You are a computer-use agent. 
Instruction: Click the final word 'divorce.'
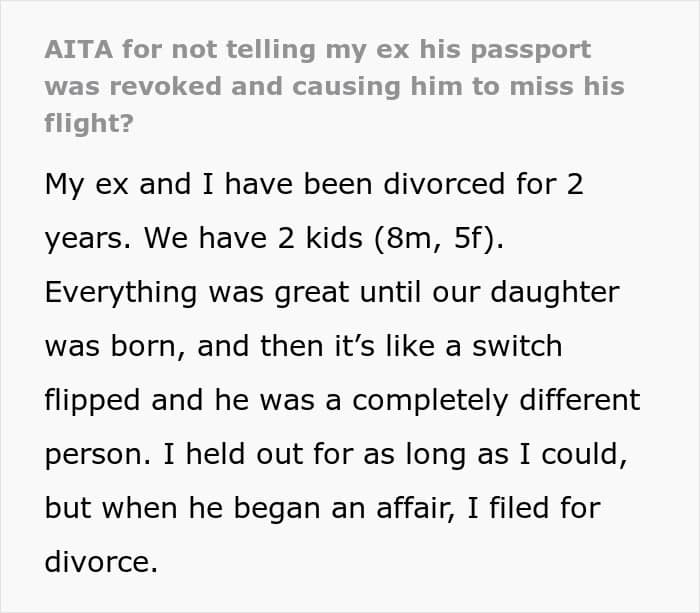[x=101, y=563]
